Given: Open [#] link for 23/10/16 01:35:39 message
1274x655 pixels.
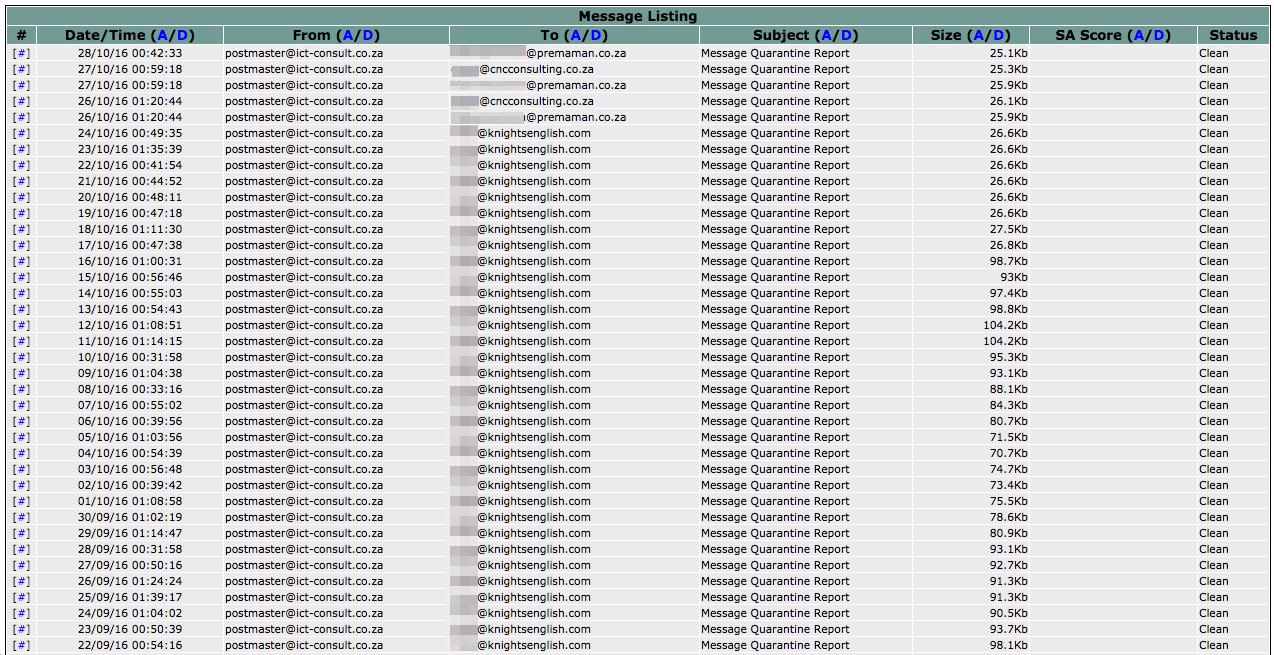Looking at the screenshot, I should pos(21,149).
